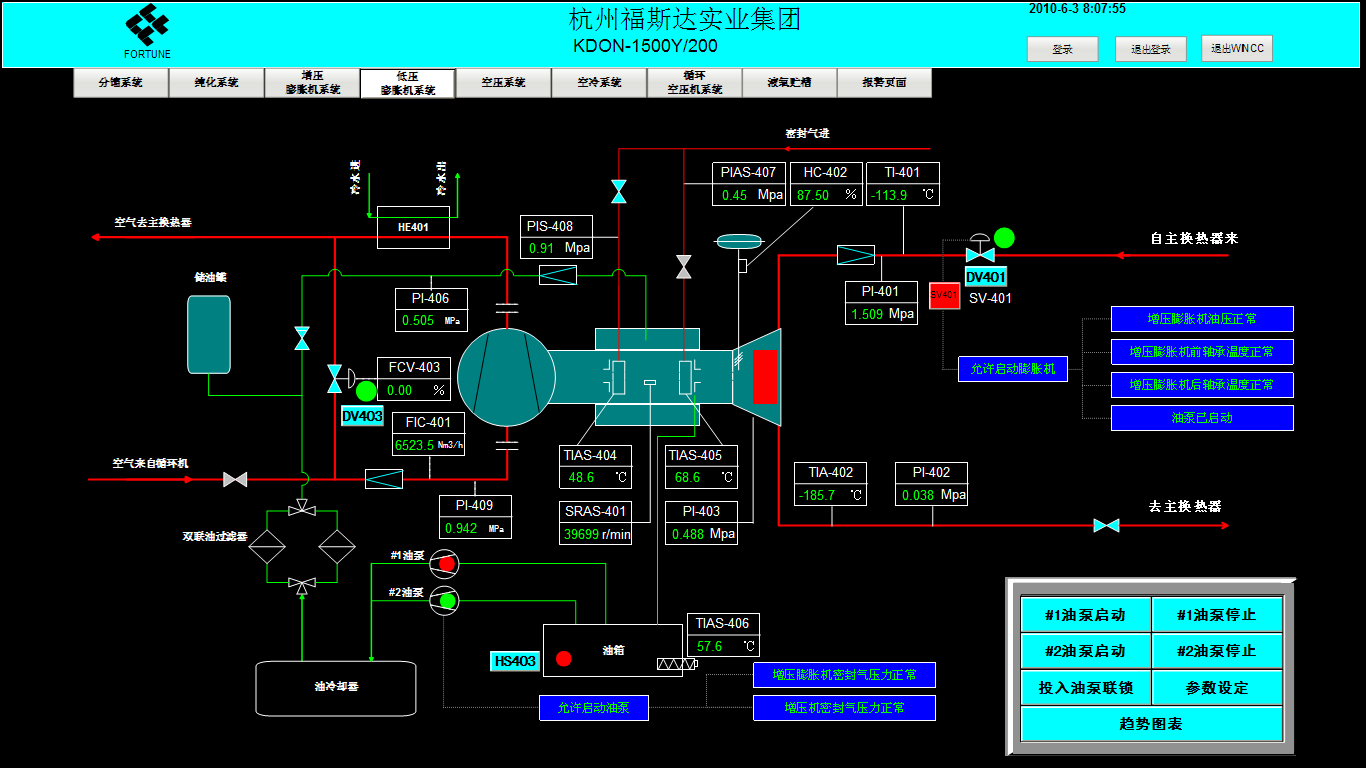Select the HE401 heat exchanger block

point(413,228)
